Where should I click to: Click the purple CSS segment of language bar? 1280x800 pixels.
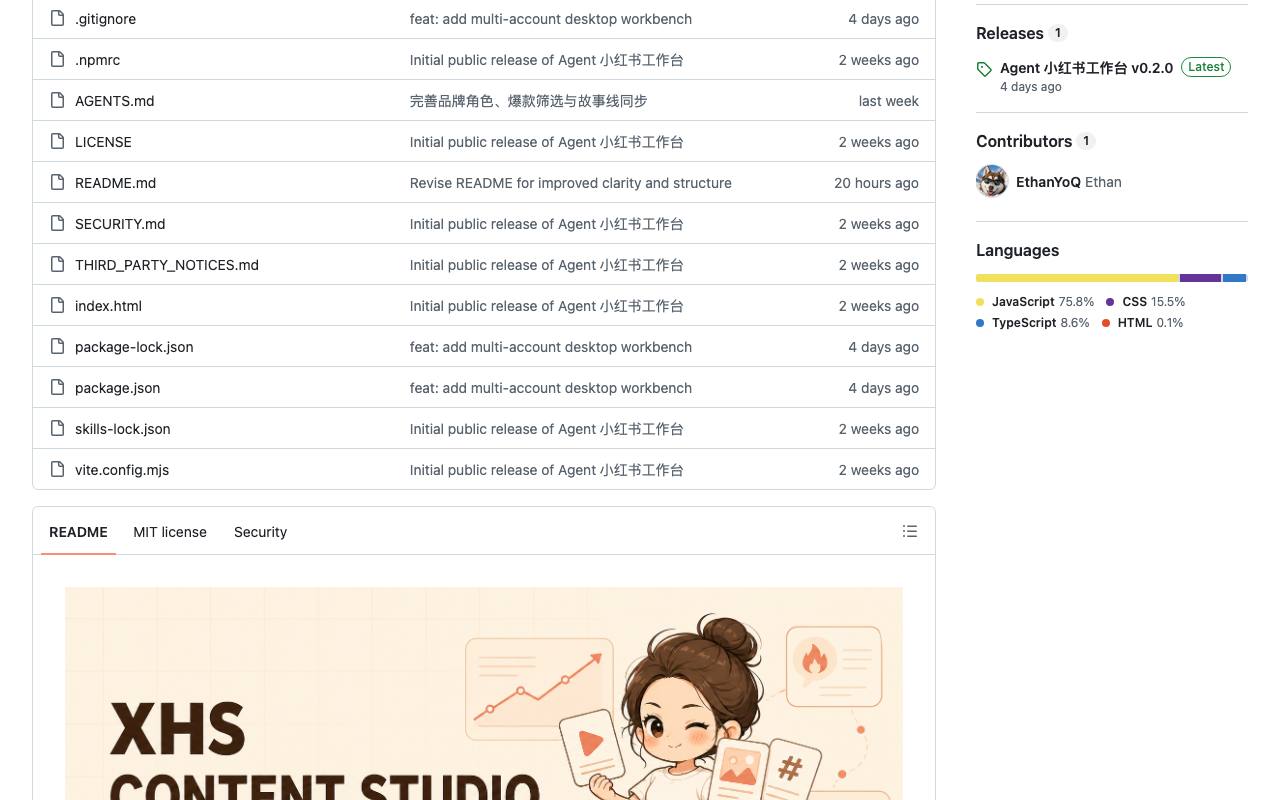[1200, 278]
